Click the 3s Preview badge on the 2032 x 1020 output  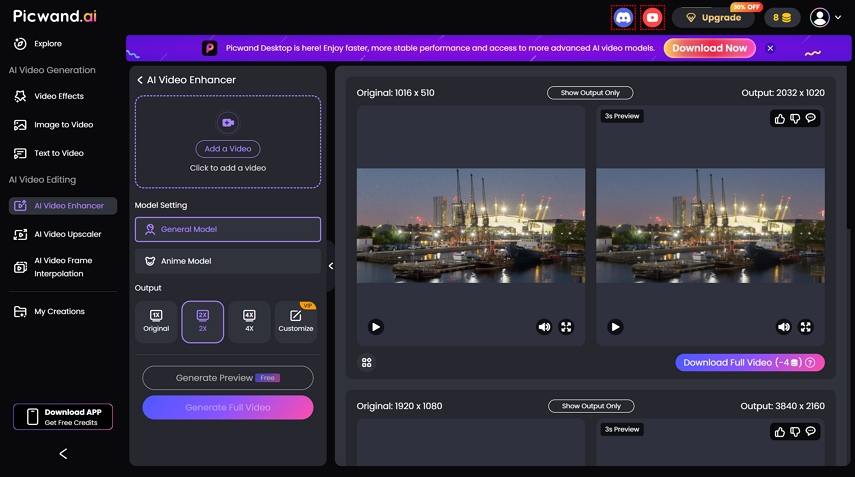622,116
